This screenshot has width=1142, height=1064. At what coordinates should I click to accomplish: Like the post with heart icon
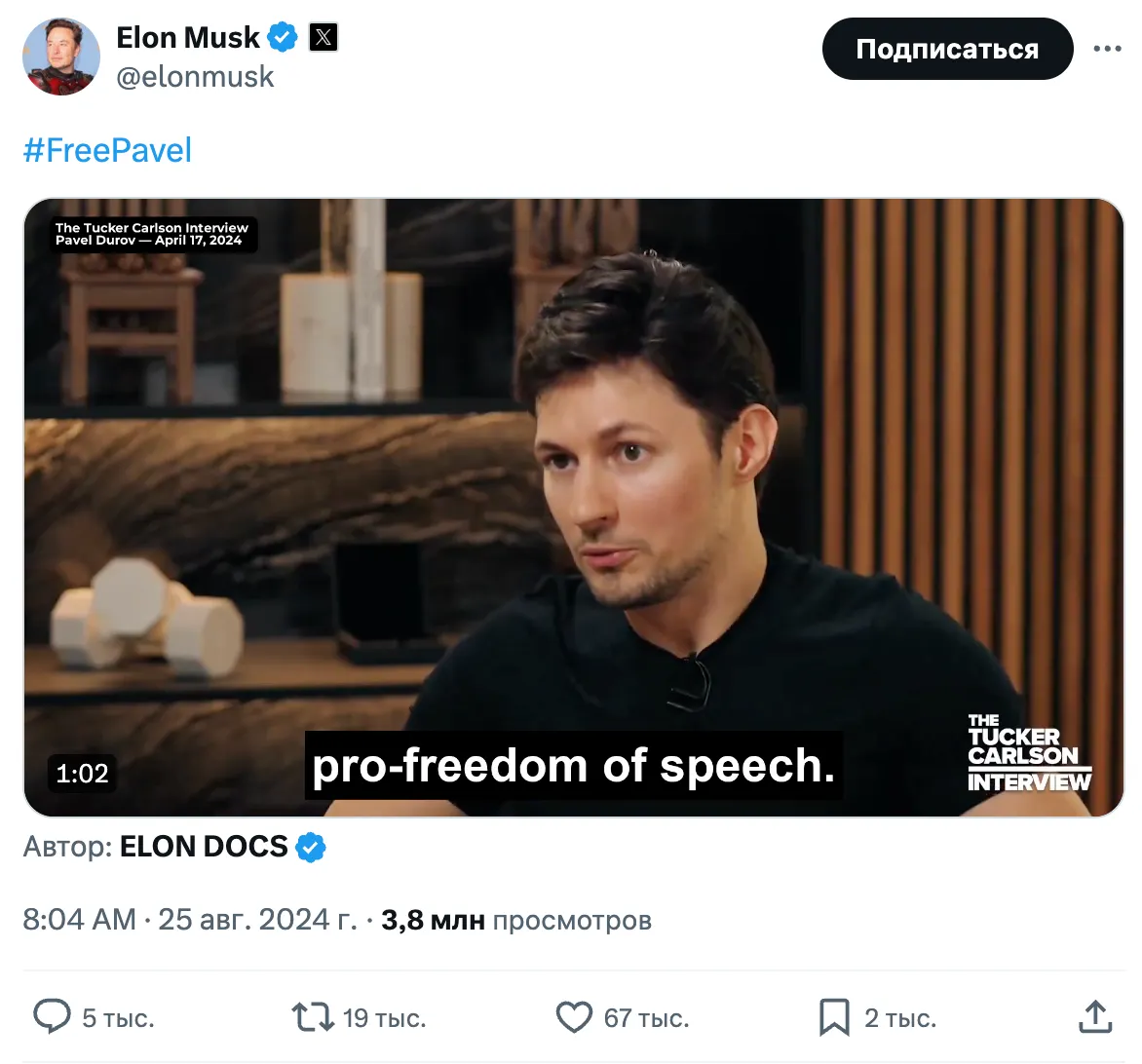(574, 1016)
